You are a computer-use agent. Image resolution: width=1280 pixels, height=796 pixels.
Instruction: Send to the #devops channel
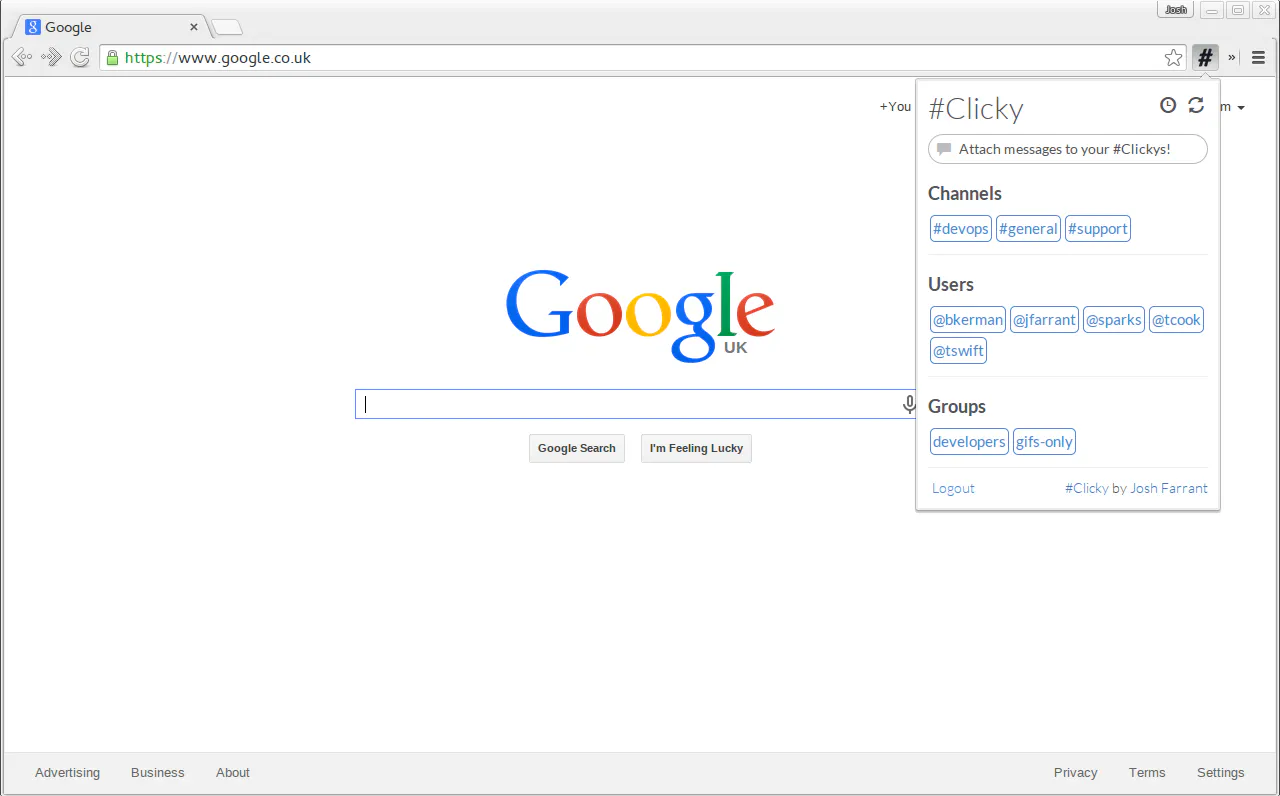[x=961, y=229]
